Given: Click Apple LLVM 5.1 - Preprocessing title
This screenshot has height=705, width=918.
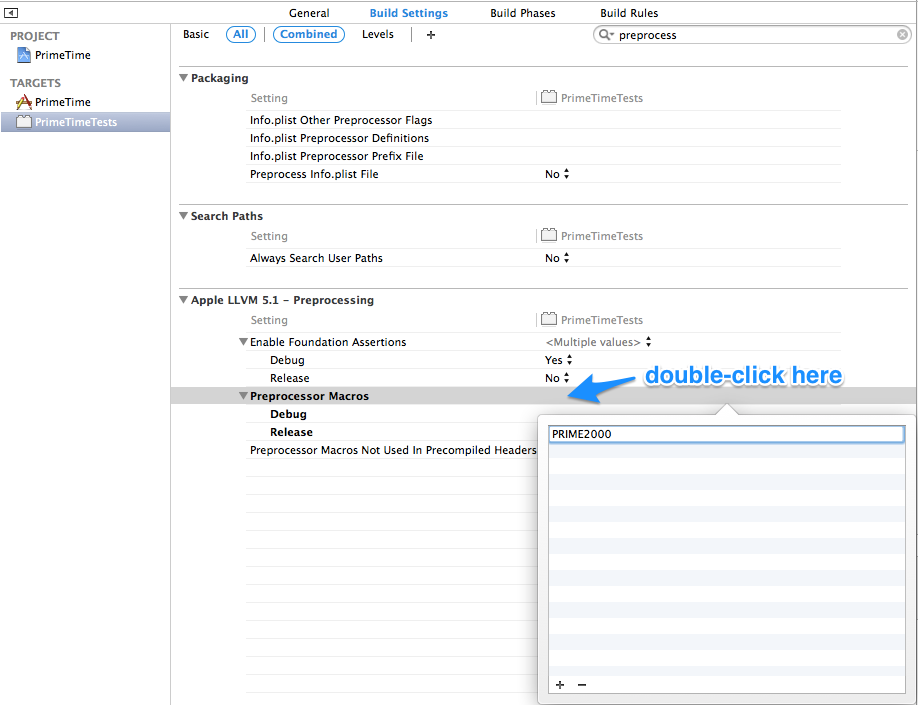Looking at the screenshot, I should [282, 300].
